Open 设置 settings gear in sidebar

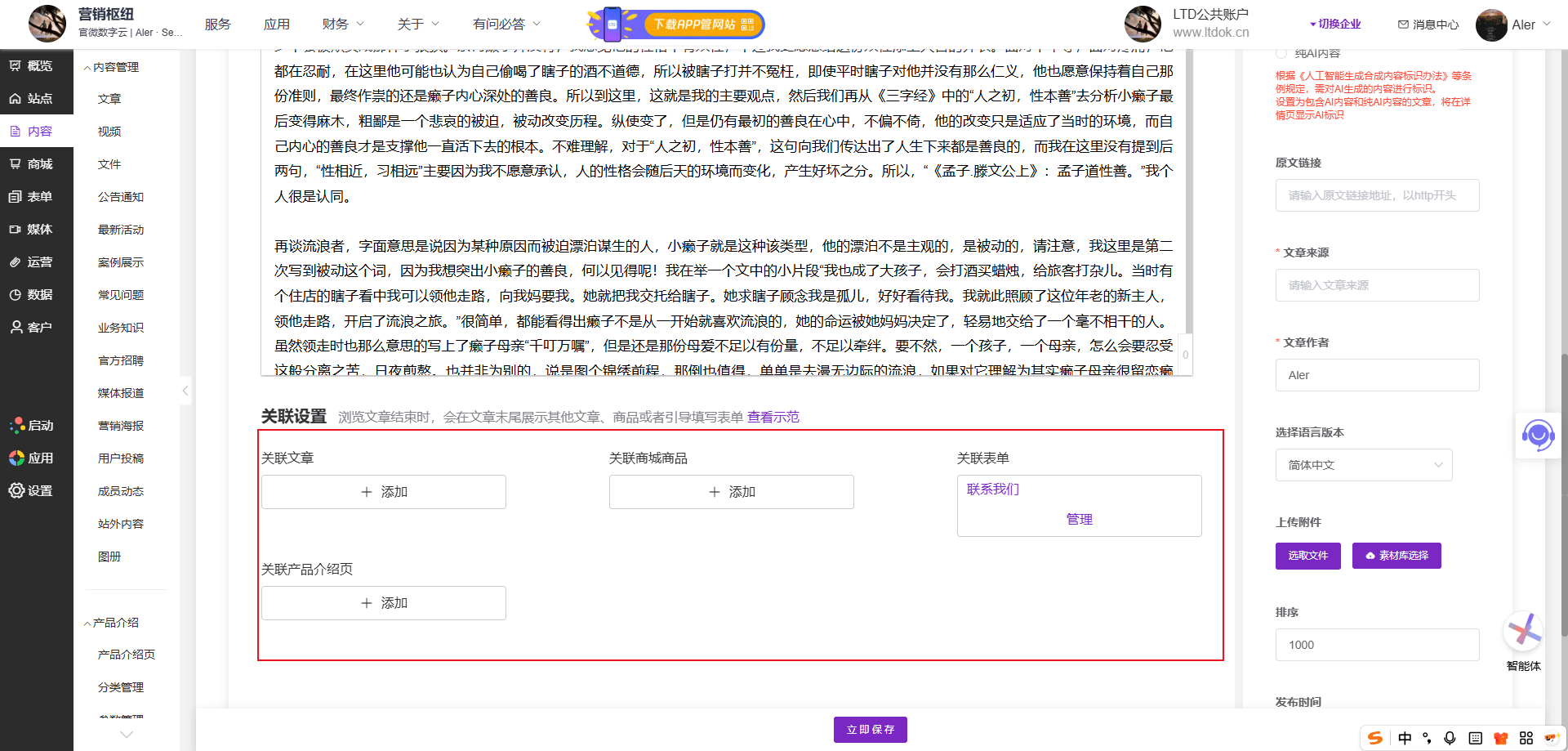tap(31, 491)
